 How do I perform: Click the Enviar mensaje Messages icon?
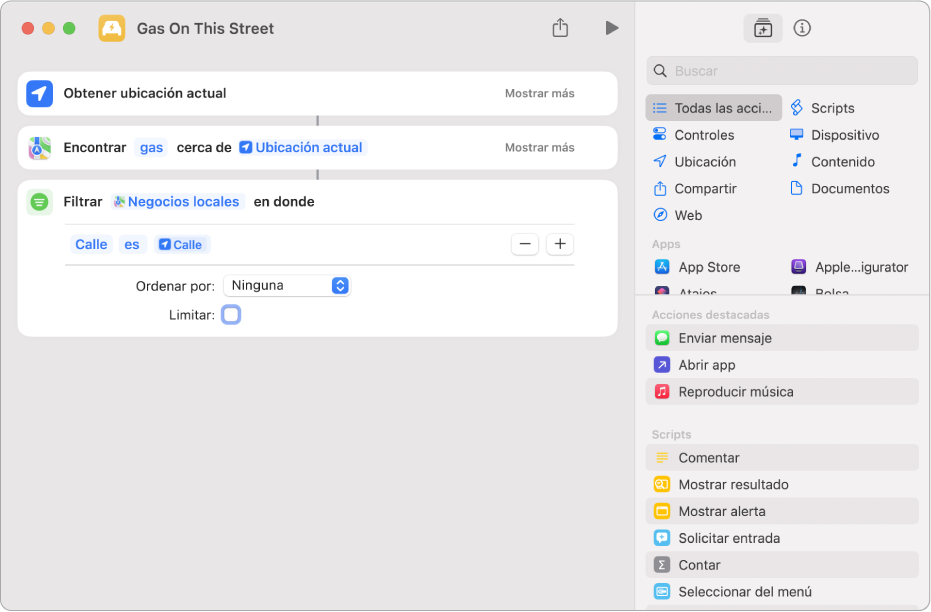pyautogui.click(x=661, y=338)
